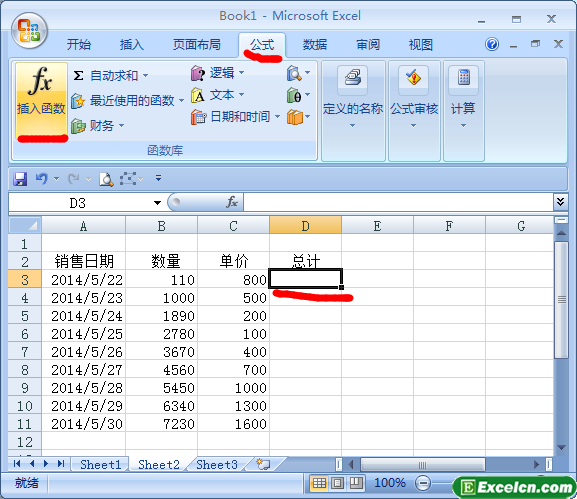The image size is (577, 499).
Task: Select column A header
Action: point(84,225)
